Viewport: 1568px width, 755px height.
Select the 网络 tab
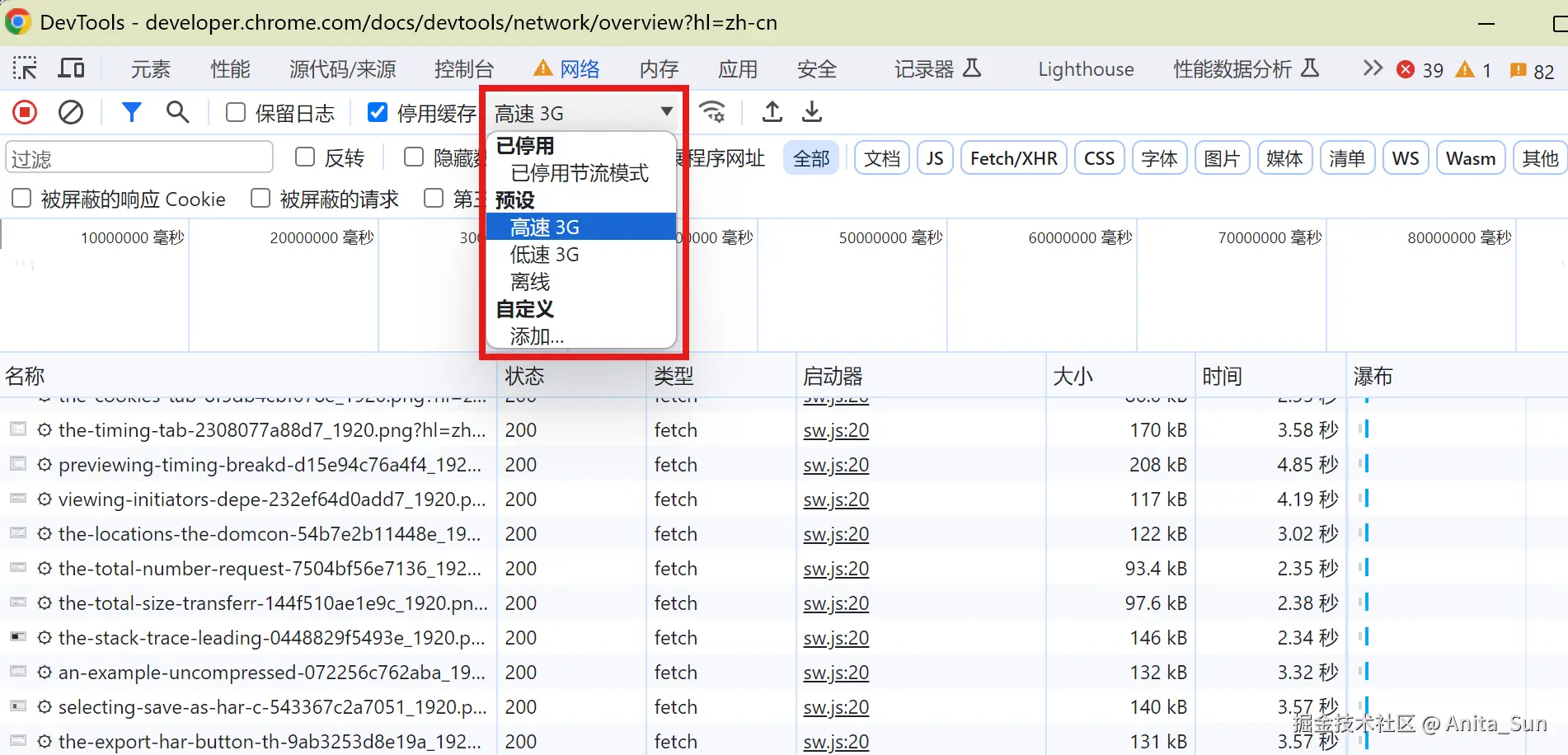pos(567,69)
